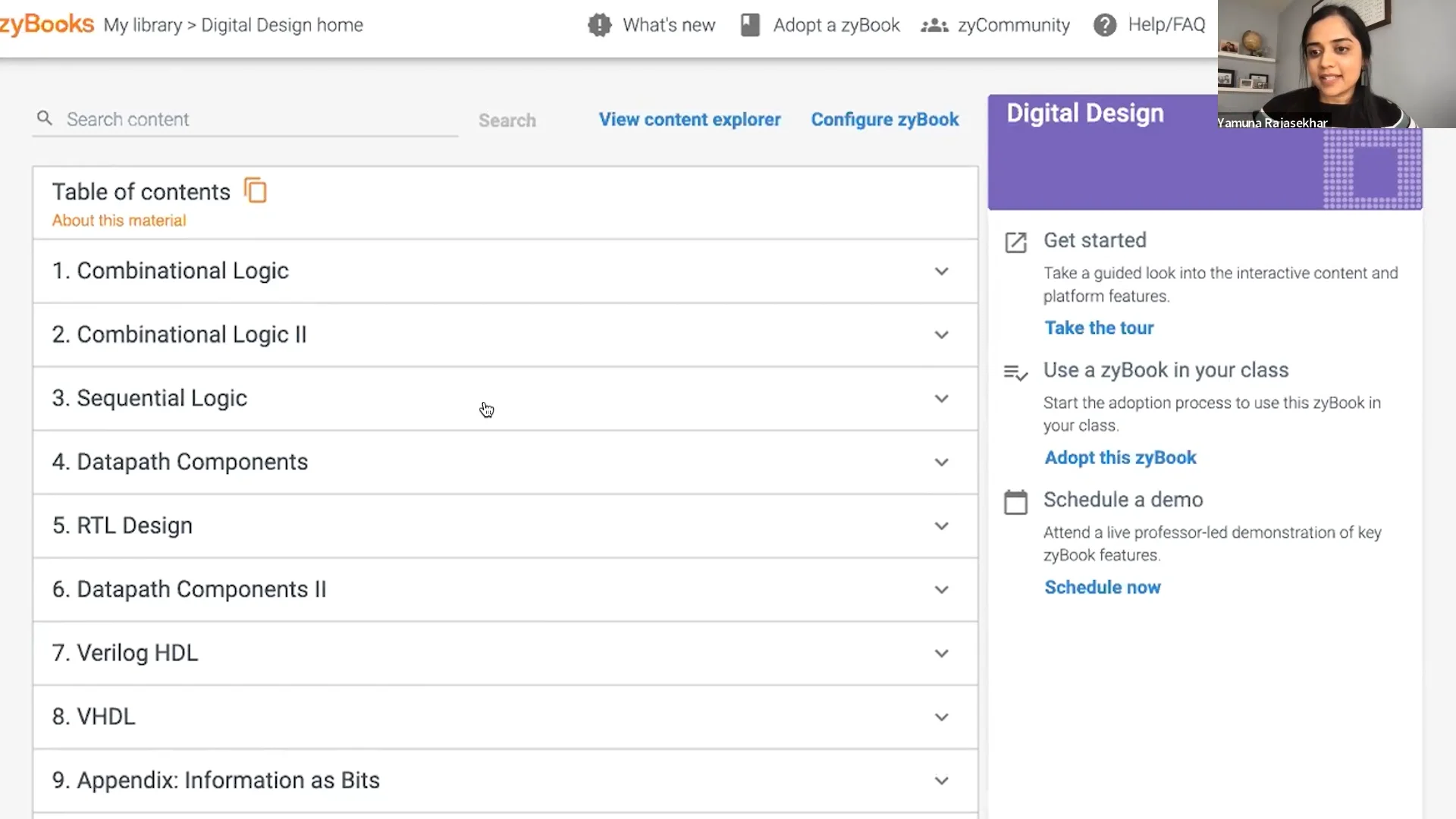This screenshot has width=1456, height=819.
Task: Expand chapter 6 Datapath Components II chevron
Action: [941, 590]
